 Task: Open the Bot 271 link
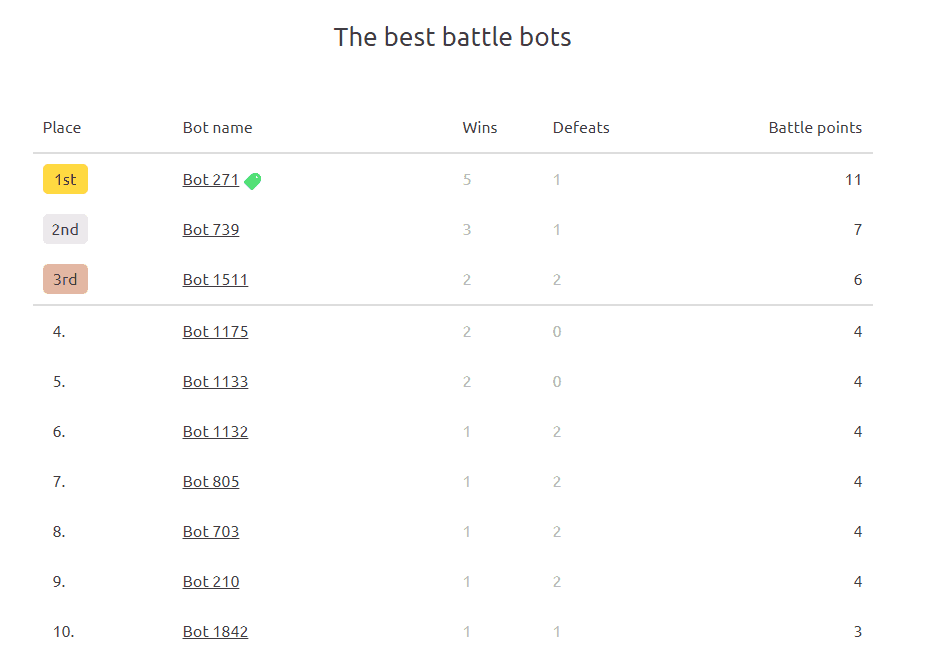[x=210, y=180]
